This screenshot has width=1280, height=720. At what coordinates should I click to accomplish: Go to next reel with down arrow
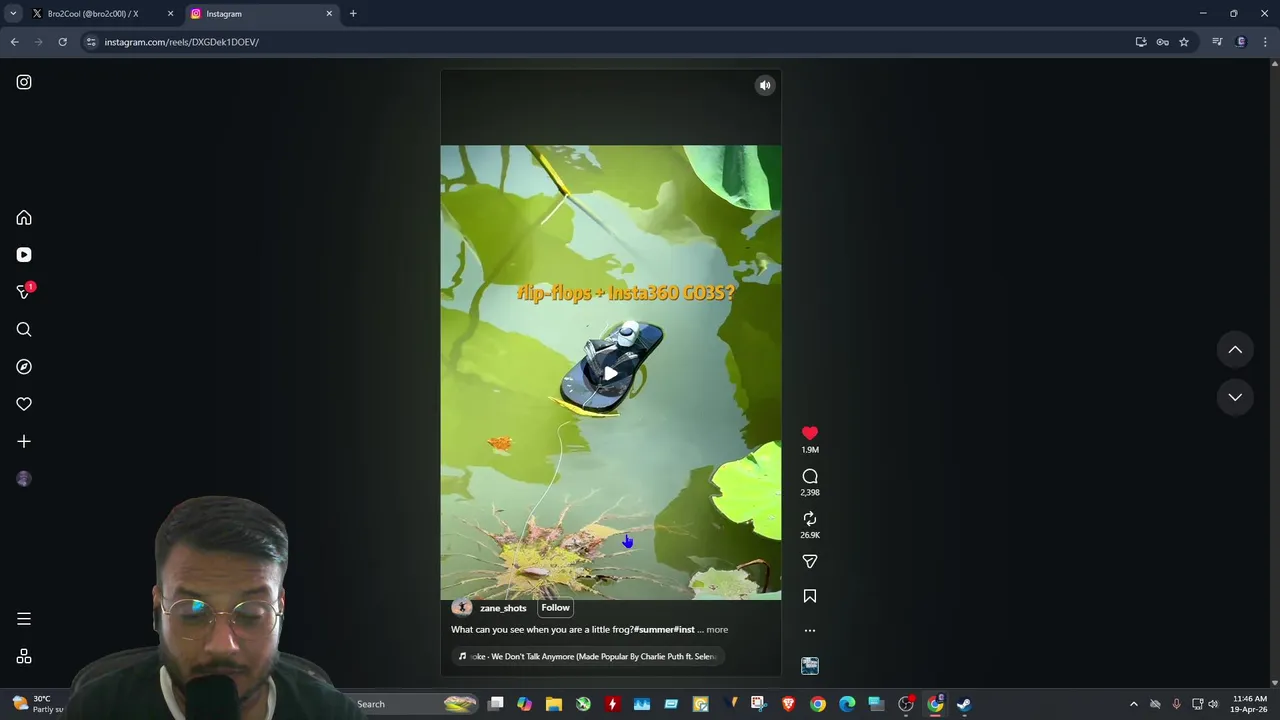point(1235,397)
